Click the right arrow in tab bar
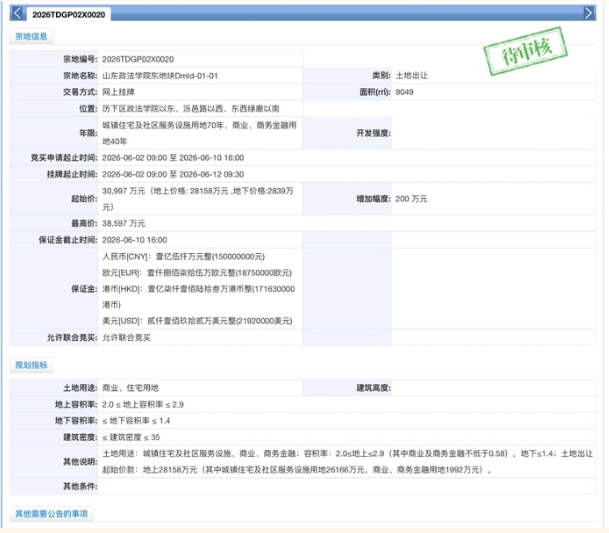Screen dimensions: 609x533 [588, 13]
